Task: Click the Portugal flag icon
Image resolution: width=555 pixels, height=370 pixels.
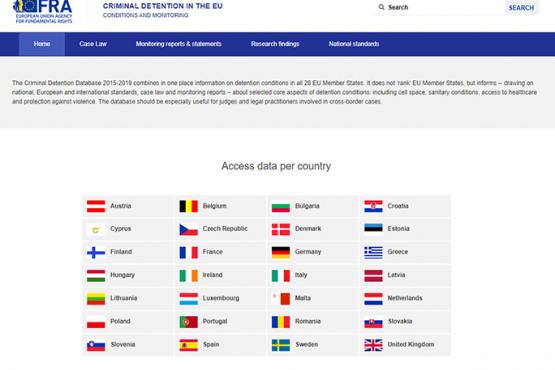Action: [188, 322]
